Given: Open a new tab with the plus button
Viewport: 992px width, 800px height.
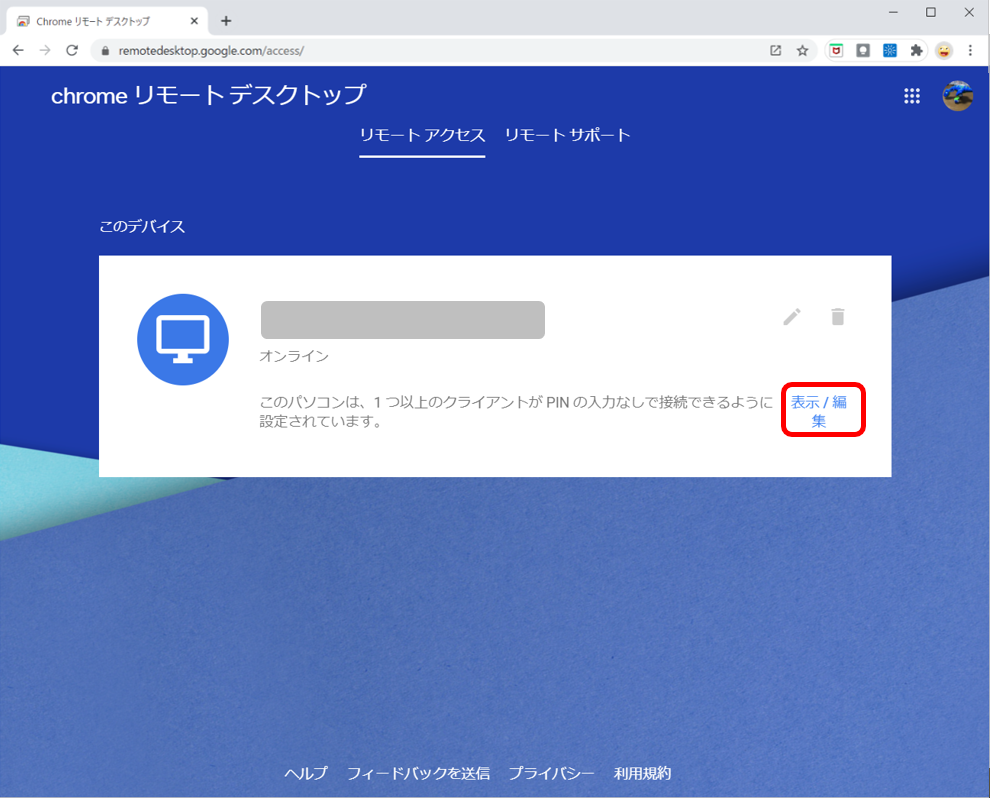Looking at the screenshot, I should click(226, 21).
